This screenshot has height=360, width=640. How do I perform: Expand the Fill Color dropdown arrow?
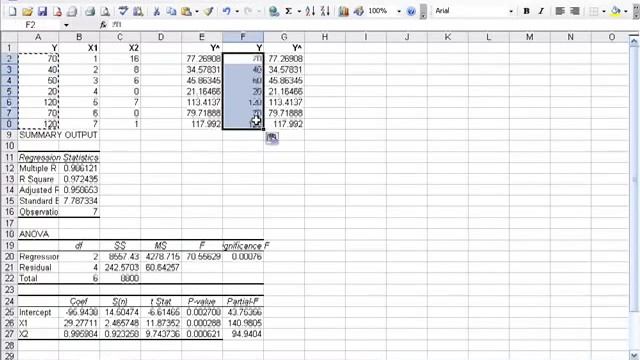(x=626, y=11)
